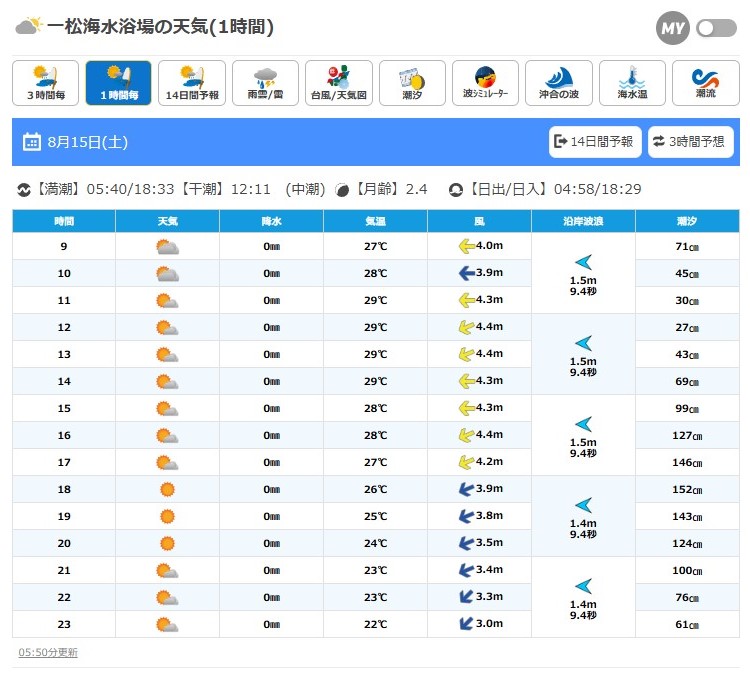
Task: Click the 時間 column header
Action: (64, 221)
